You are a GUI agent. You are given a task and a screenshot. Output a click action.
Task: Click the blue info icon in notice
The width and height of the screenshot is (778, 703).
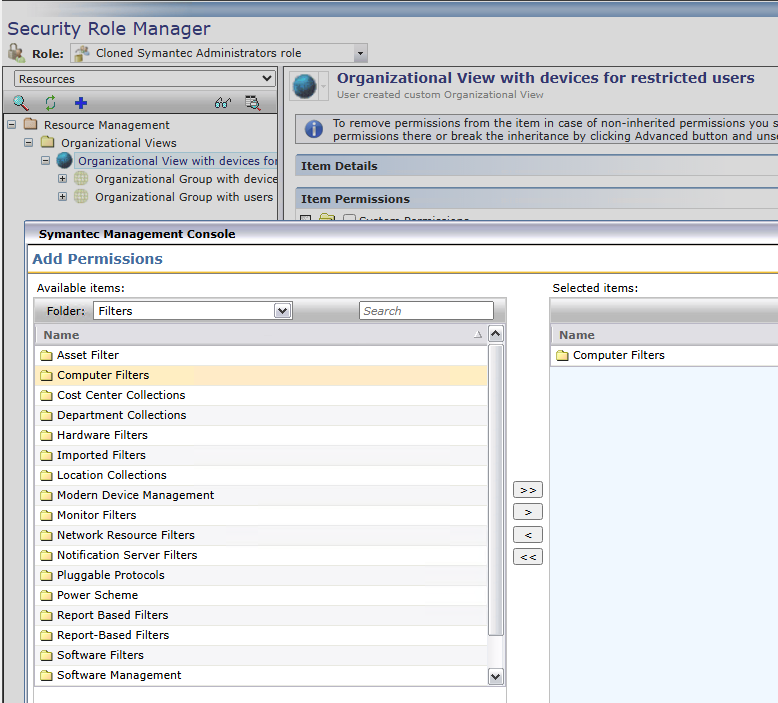tap(314, 129)
